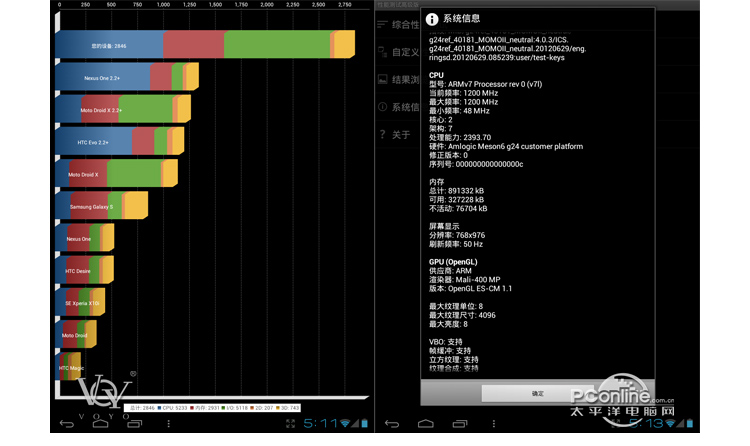Click the 最小频率: 48 MHz line
Viewport: 750px width, 446px height.
tap(459, 111)
